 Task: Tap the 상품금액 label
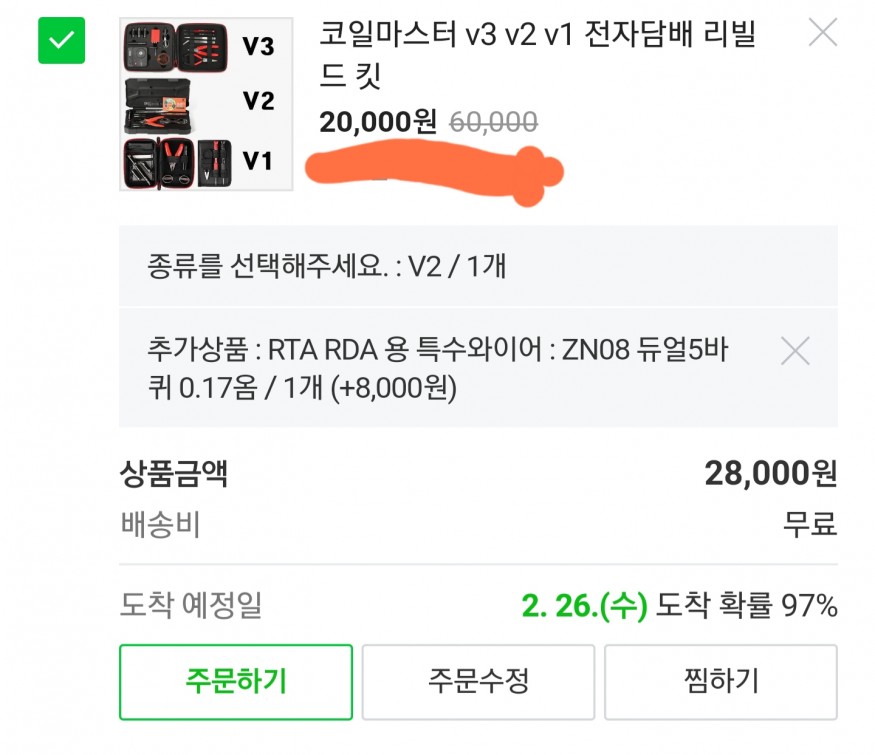174,474
